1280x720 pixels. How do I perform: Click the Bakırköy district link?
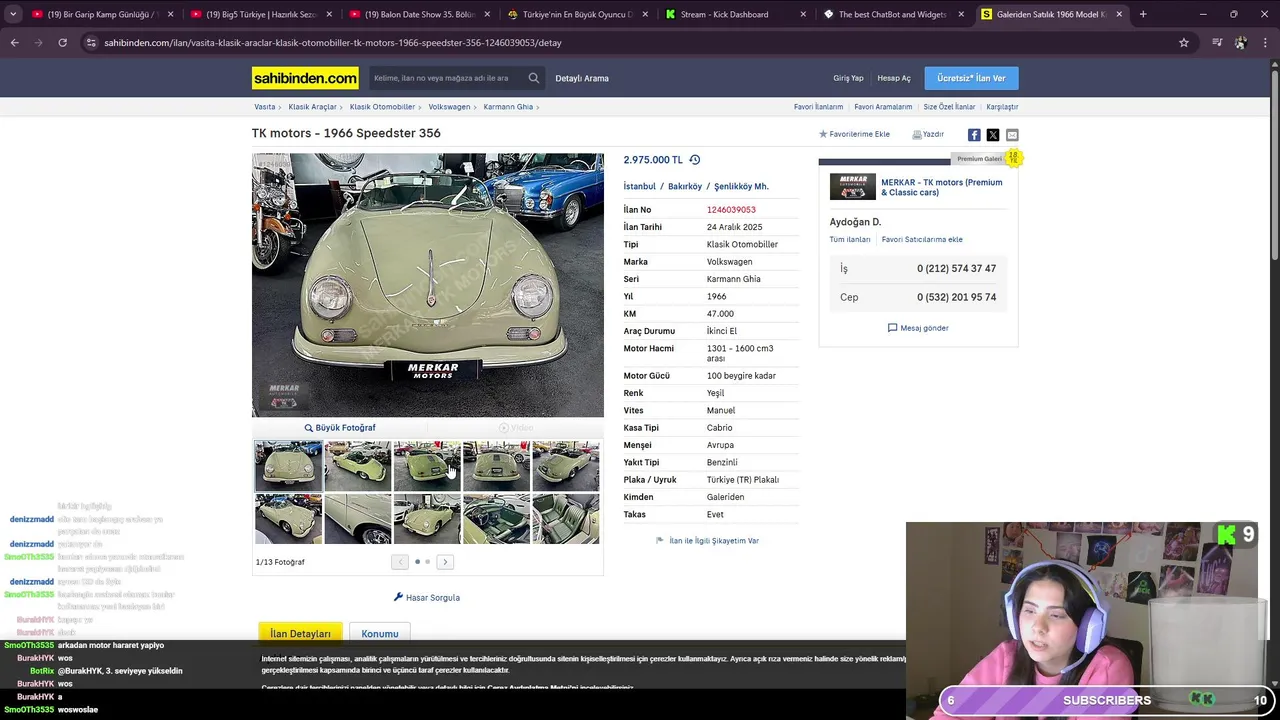(685, 187)
